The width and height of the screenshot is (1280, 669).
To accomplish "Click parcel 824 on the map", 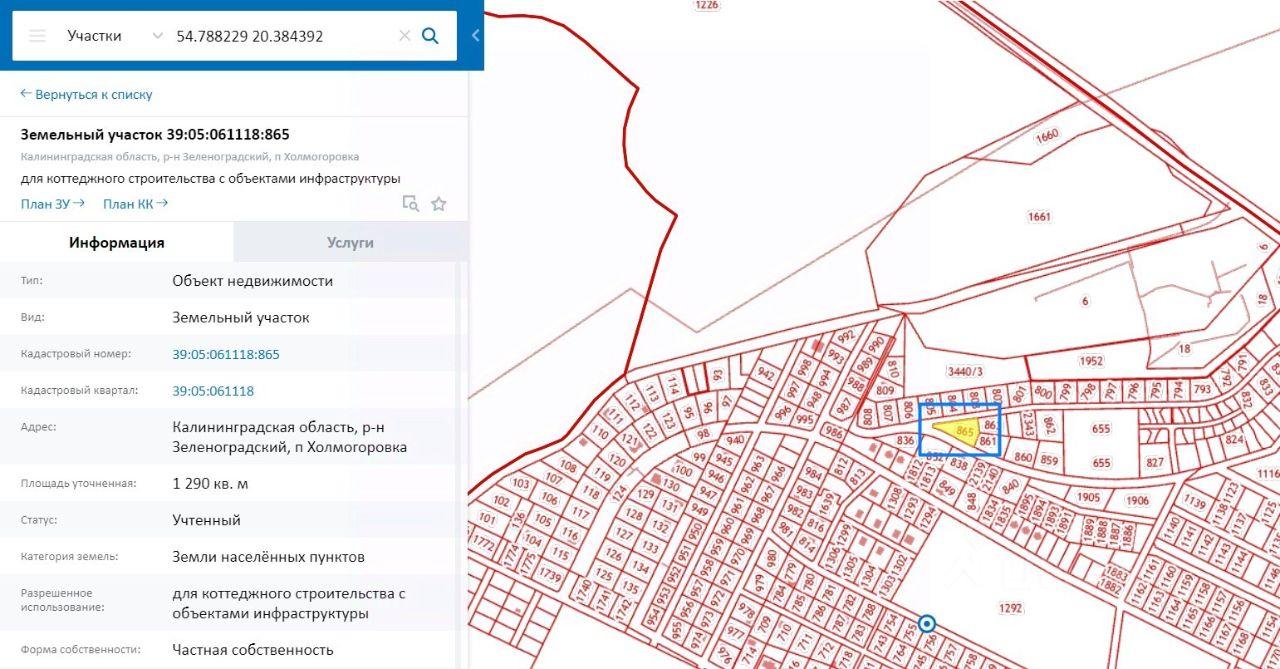I will pyautogui.click(x=1234, y=439).
